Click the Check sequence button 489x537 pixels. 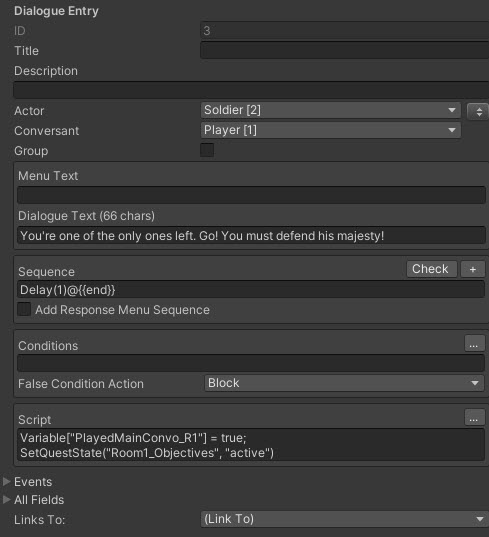[432, 269]
